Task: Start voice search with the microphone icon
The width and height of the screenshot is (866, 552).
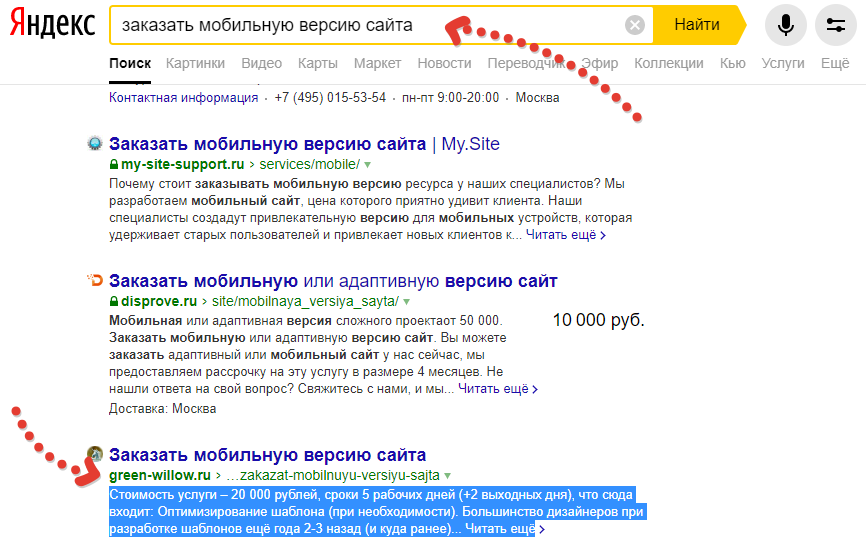Action: coord(785,25)
